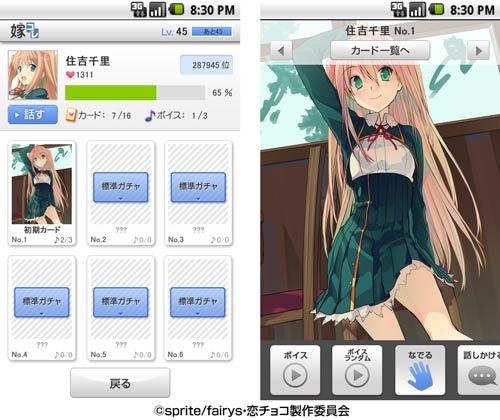Screen dimensions: 500x420
Task: Tap the battery icon on left screen
Action: click(x=176, y=9)
